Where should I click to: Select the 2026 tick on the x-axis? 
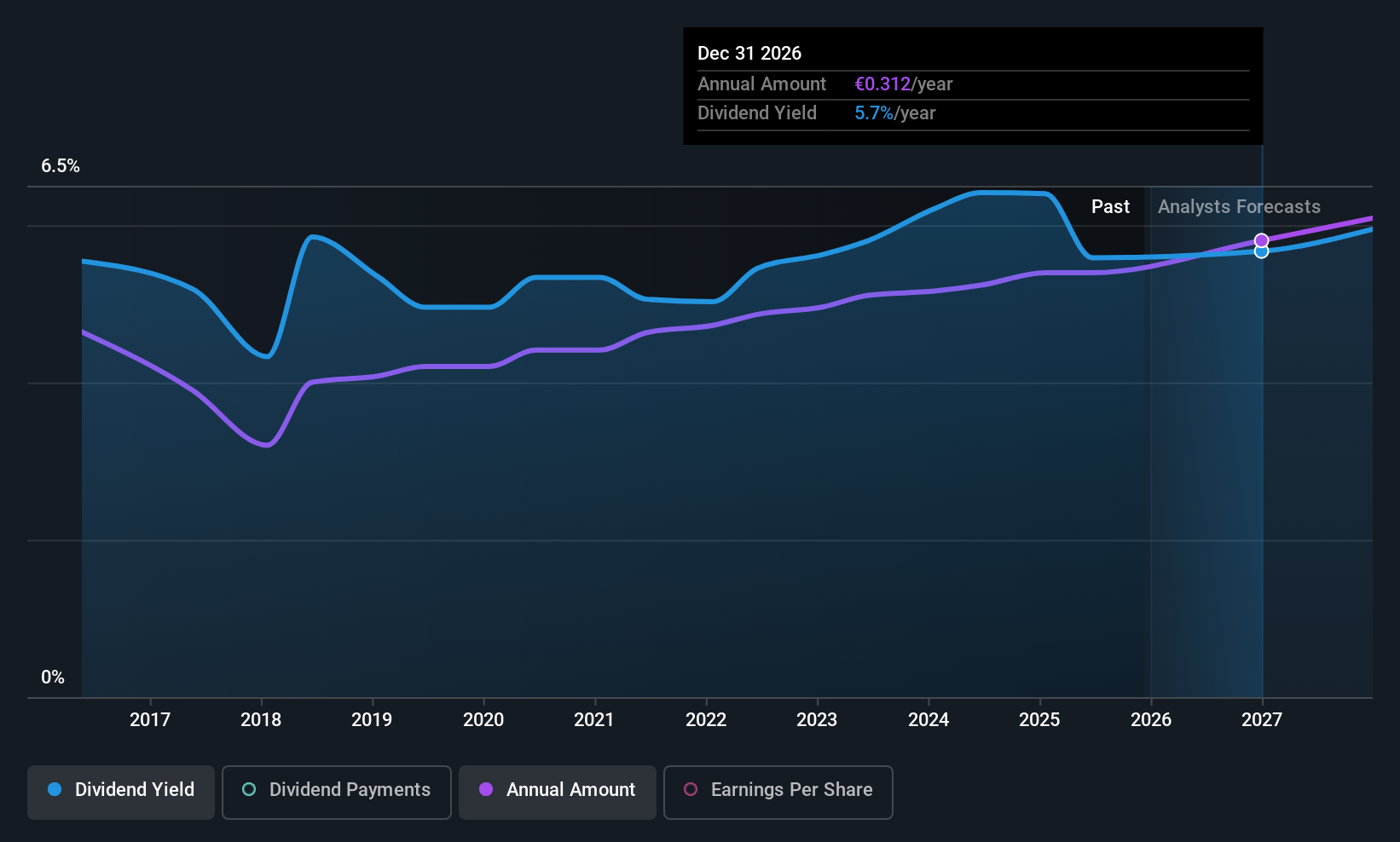pos(1151,720)
